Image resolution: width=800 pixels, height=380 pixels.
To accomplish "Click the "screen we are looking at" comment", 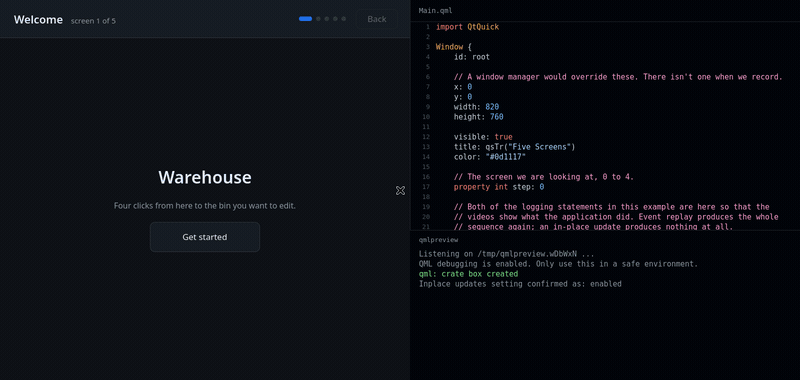I will pyautogui.click(x=543, y=177).
